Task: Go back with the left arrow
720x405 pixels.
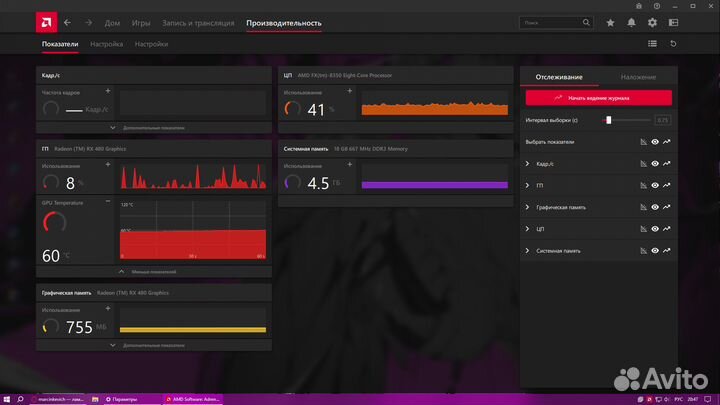Action: click(68, 22)
